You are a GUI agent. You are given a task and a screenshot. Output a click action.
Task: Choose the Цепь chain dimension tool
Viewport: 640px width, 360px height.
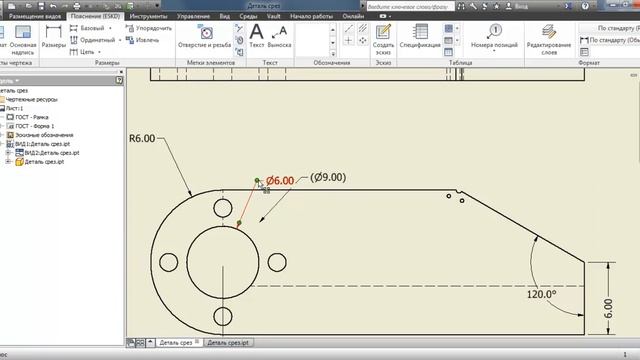click(82, 52)
